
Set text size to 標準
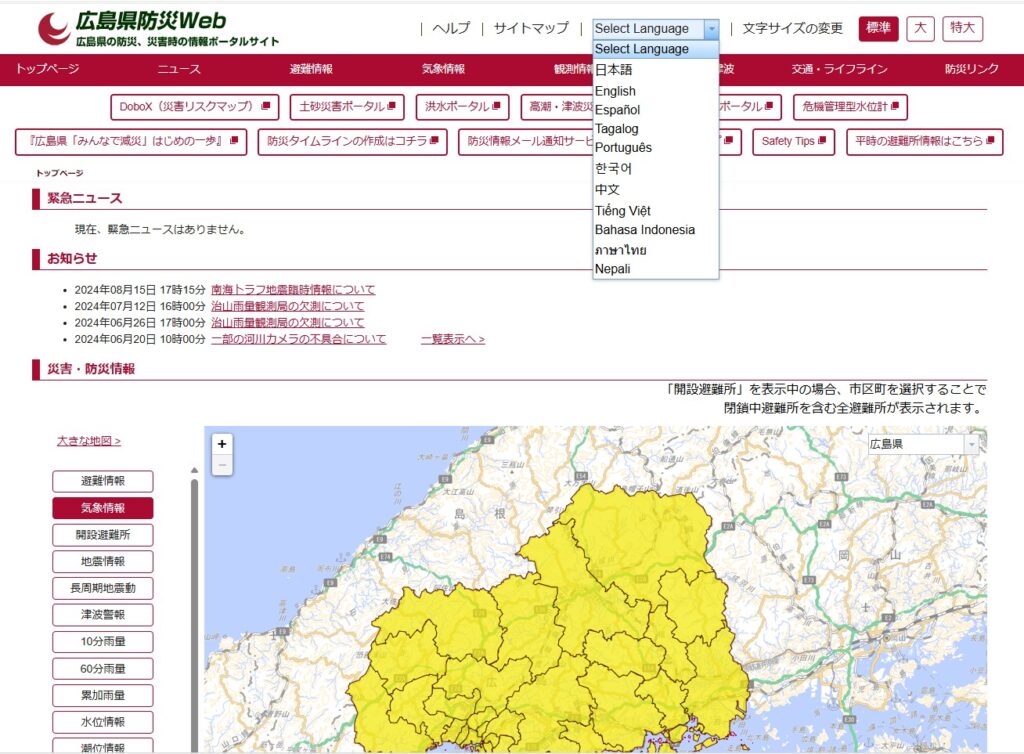pos(877,29)
